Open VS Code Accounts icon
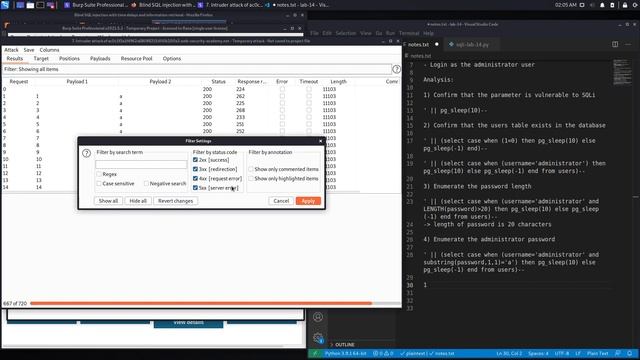Viewport: 640px width, 360px height. point(318,317)
